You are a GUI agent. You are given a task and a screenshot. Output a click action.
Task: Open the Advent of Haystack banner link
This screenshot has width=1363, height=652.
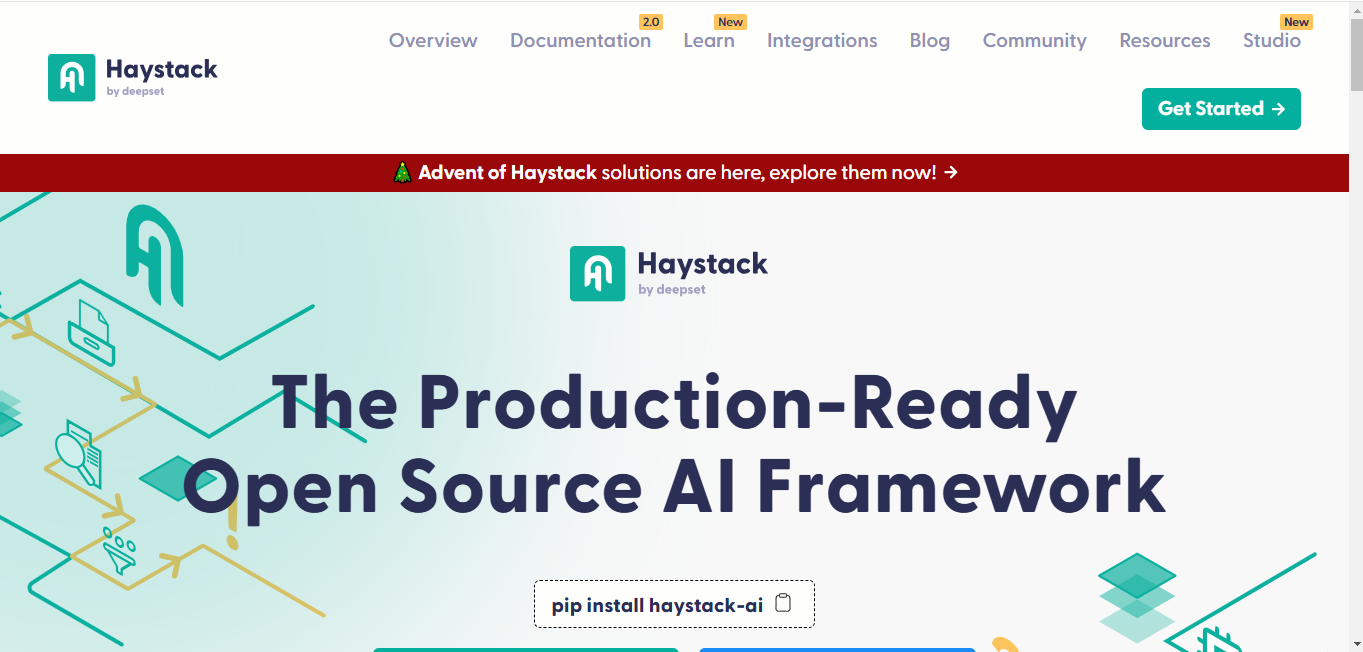pyautogui.click(x=676, y=172)
